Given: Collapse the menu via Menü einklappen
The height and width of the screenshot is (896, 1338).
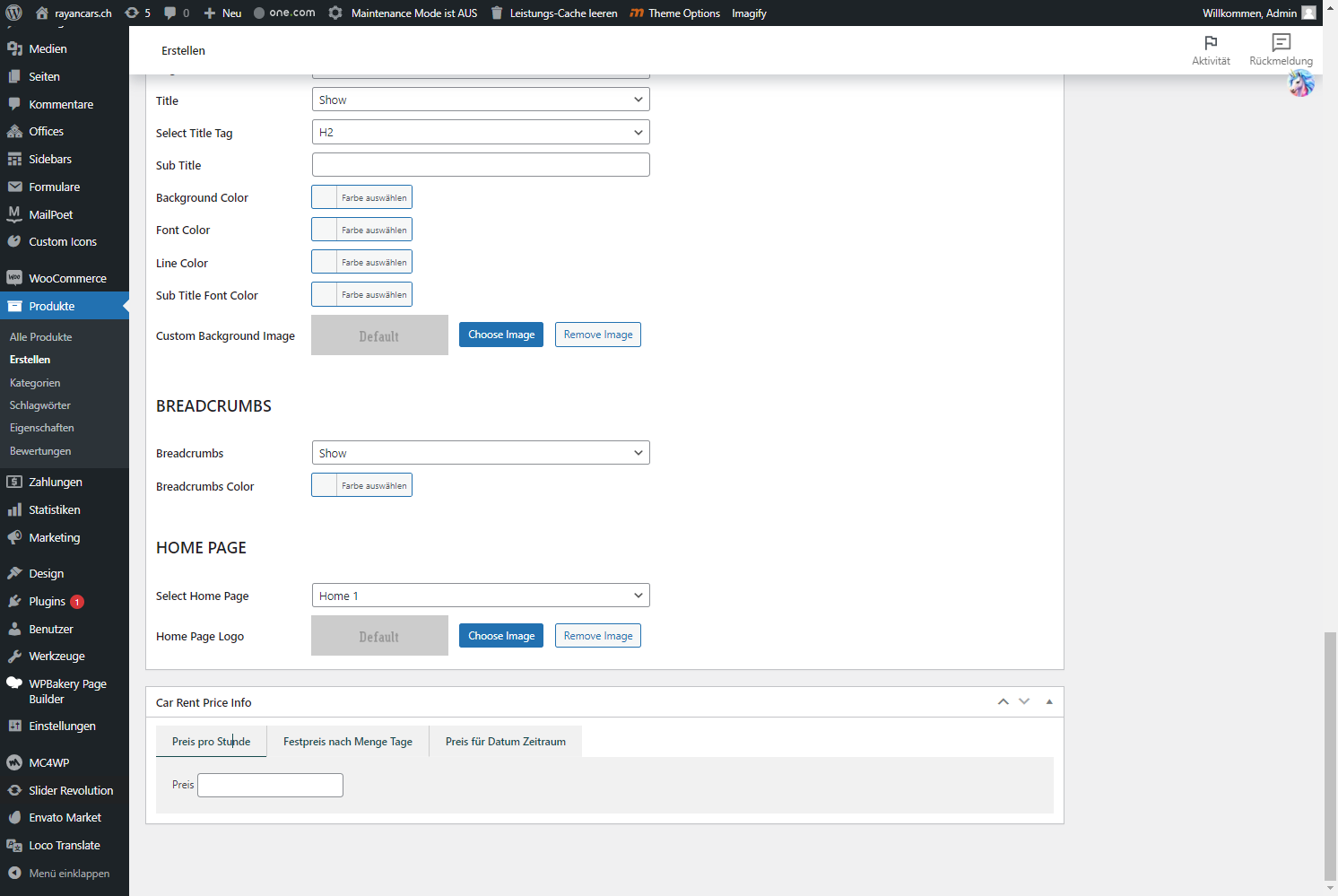Looking at the screenshot, I should click(65, 873).
